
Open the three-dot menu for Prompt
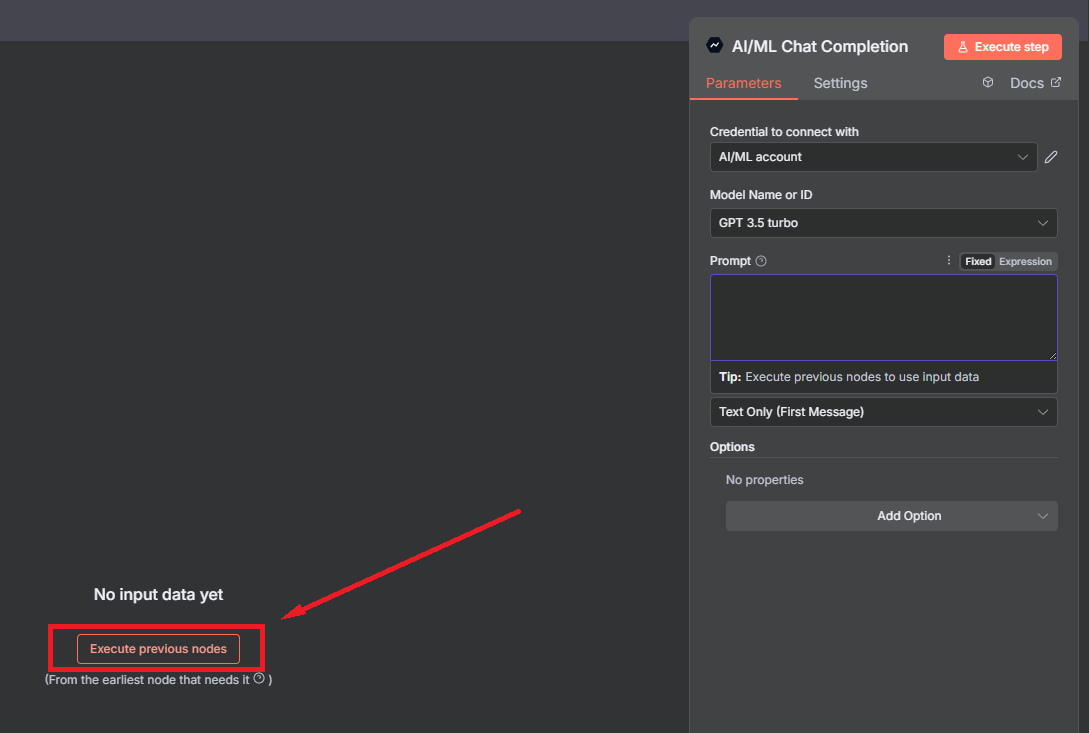pos(949,261)
